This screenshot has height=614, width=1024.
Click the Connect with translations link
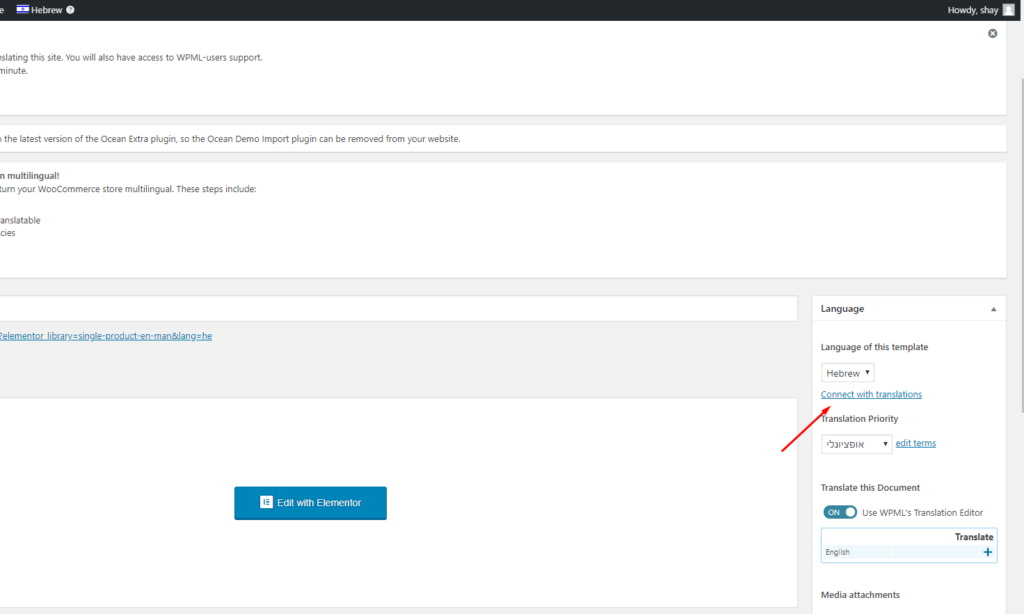pos(871,395)
